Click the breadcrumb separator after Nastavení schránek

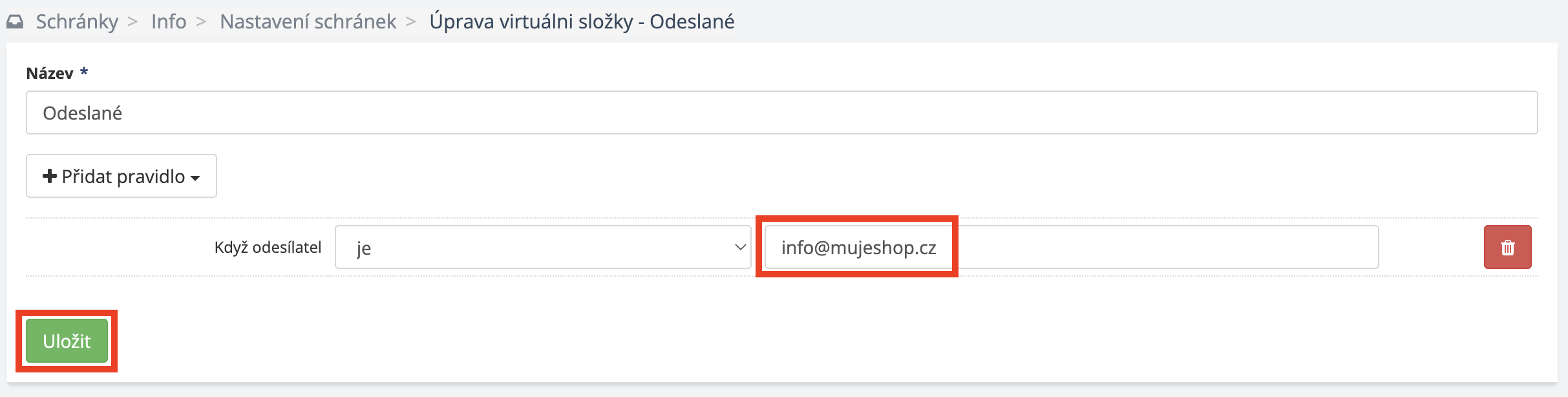click(x=410, y=22)
